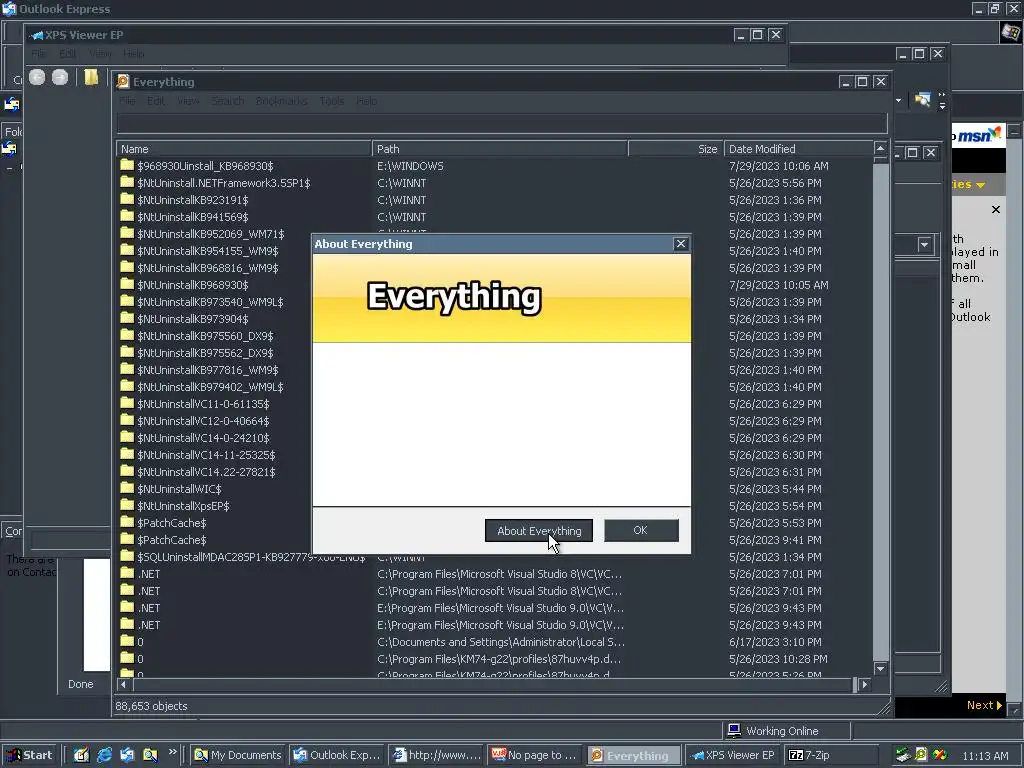Click the E:\WINDOWS path cell

(x=410, y=166)
